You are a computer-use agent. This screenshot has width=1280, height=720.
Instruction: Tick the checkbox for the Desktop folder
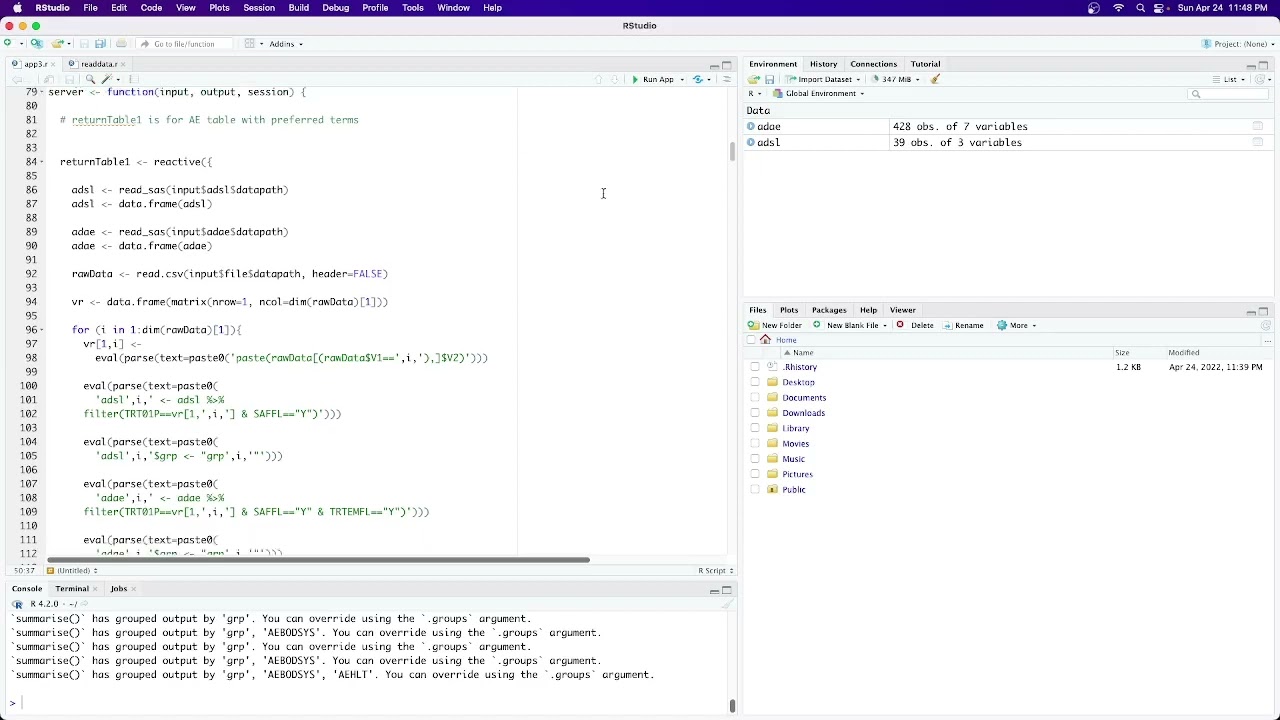(755, 382)
